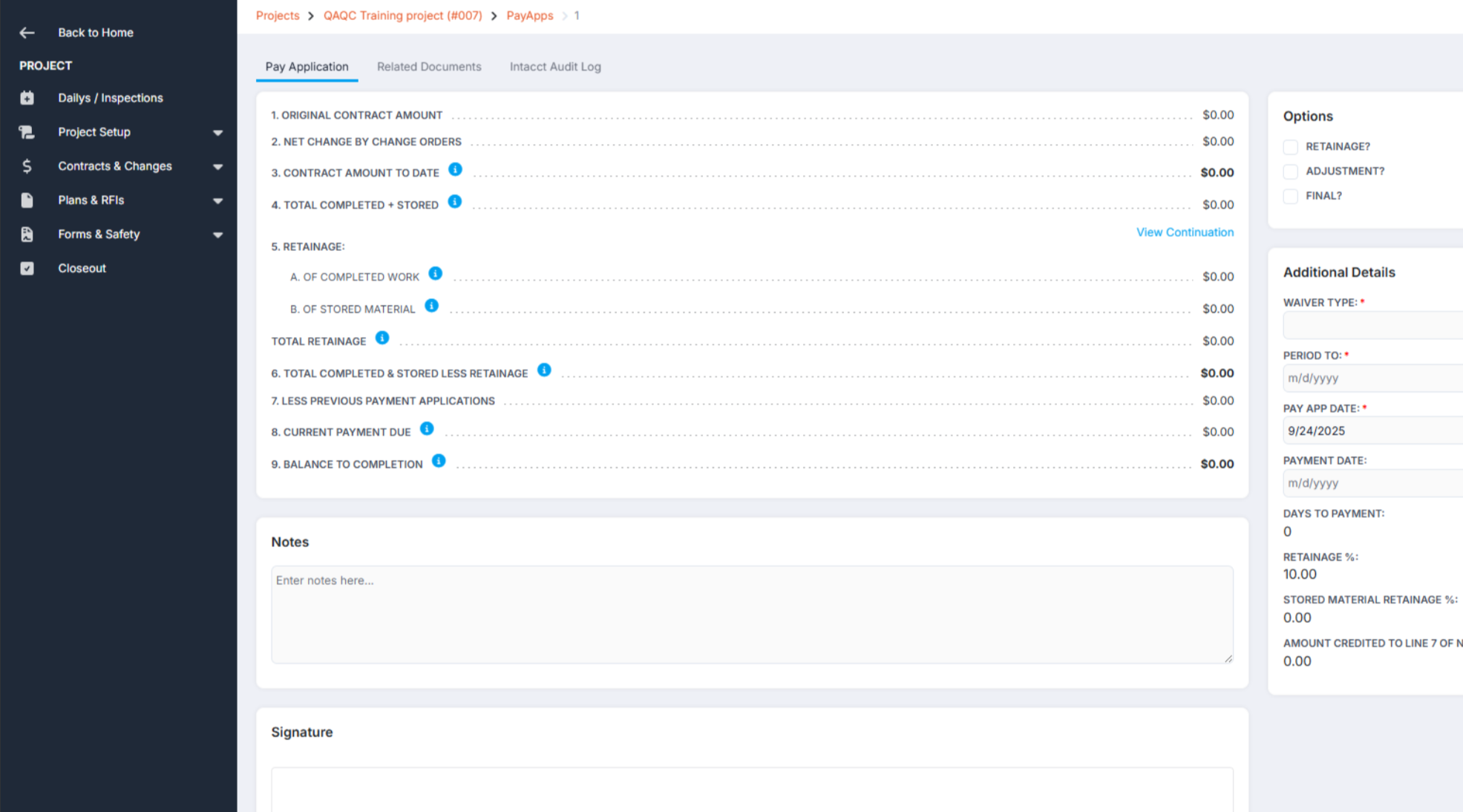Expand Contracts & Changes dropdown arrow
1463x812 pixels.
(x=217, y=167)
